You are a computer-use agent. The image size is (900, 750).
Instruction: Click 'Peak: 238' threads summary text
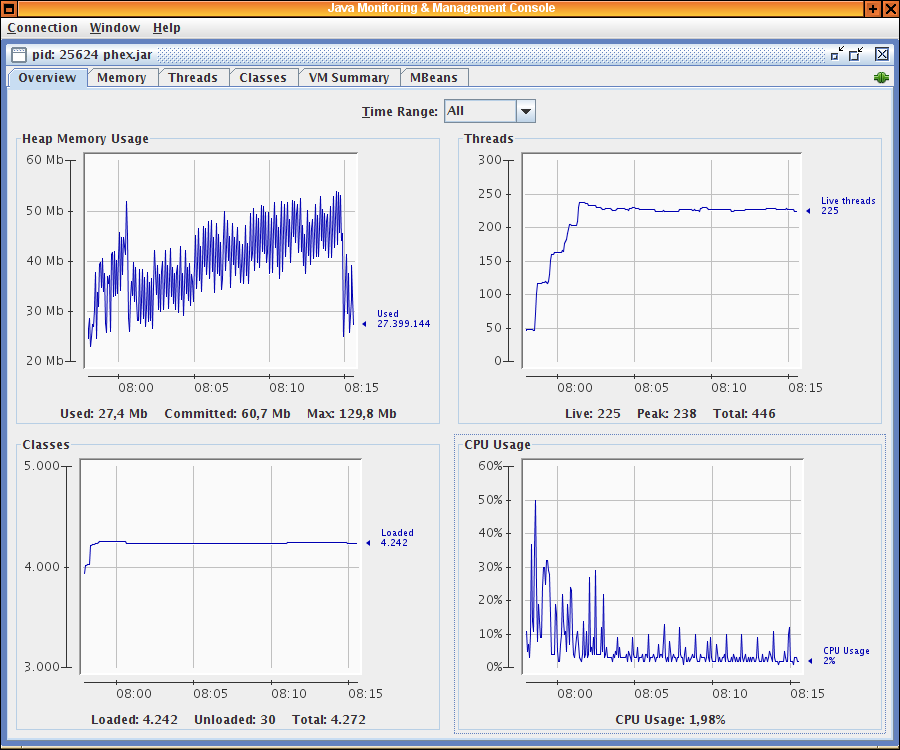(x=667, y=414)
